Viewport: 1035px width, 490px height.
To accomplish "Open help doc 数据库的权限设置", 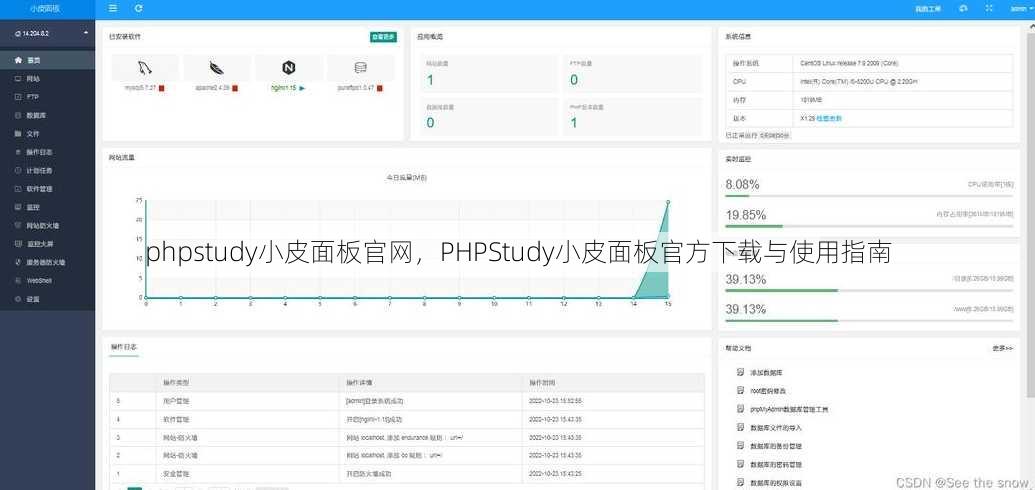I will [776, 483].
